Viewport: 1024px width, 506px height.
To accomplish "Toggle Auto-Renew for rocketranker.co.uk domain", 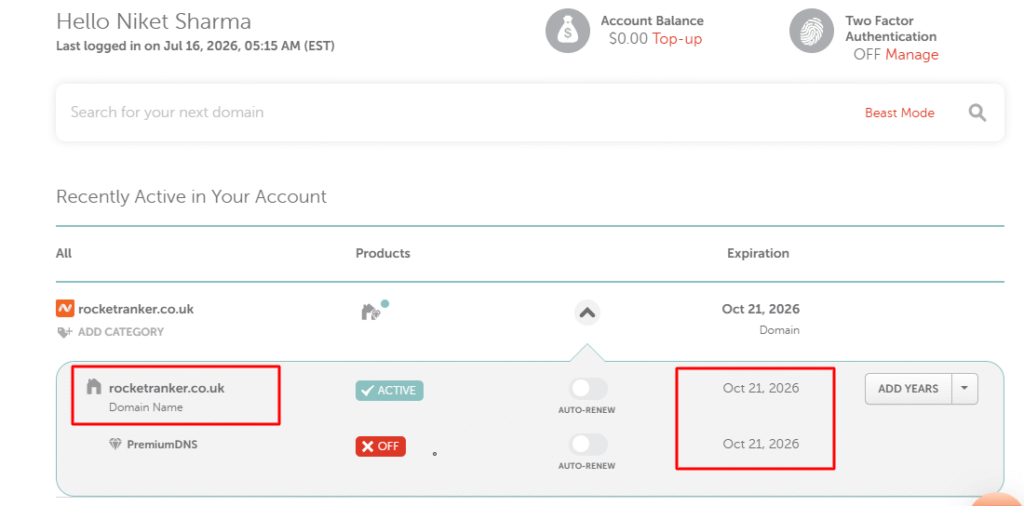I will coord(587,389).
